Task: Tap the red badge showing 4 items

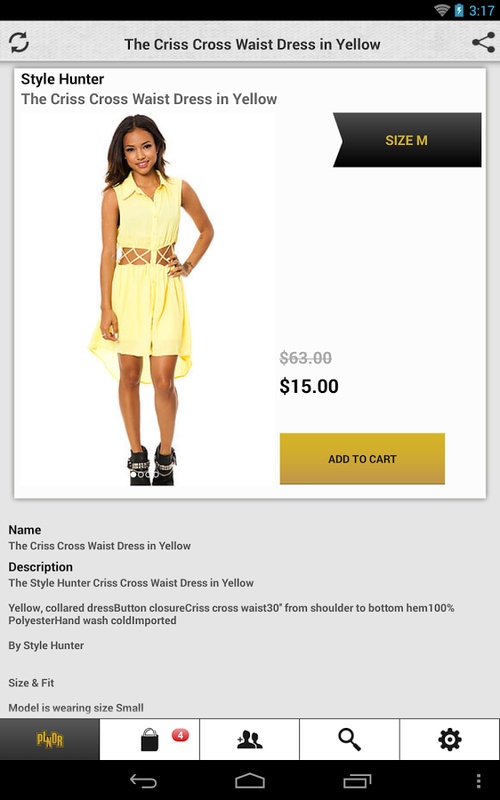Action: pyautogui.click(x=180, y=735)
